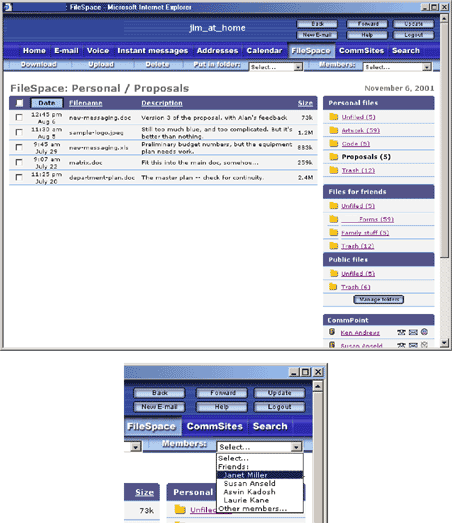Choose Janet Miller from the open members list
This screenshot has height=523, width=452.
tap(260, 475)
